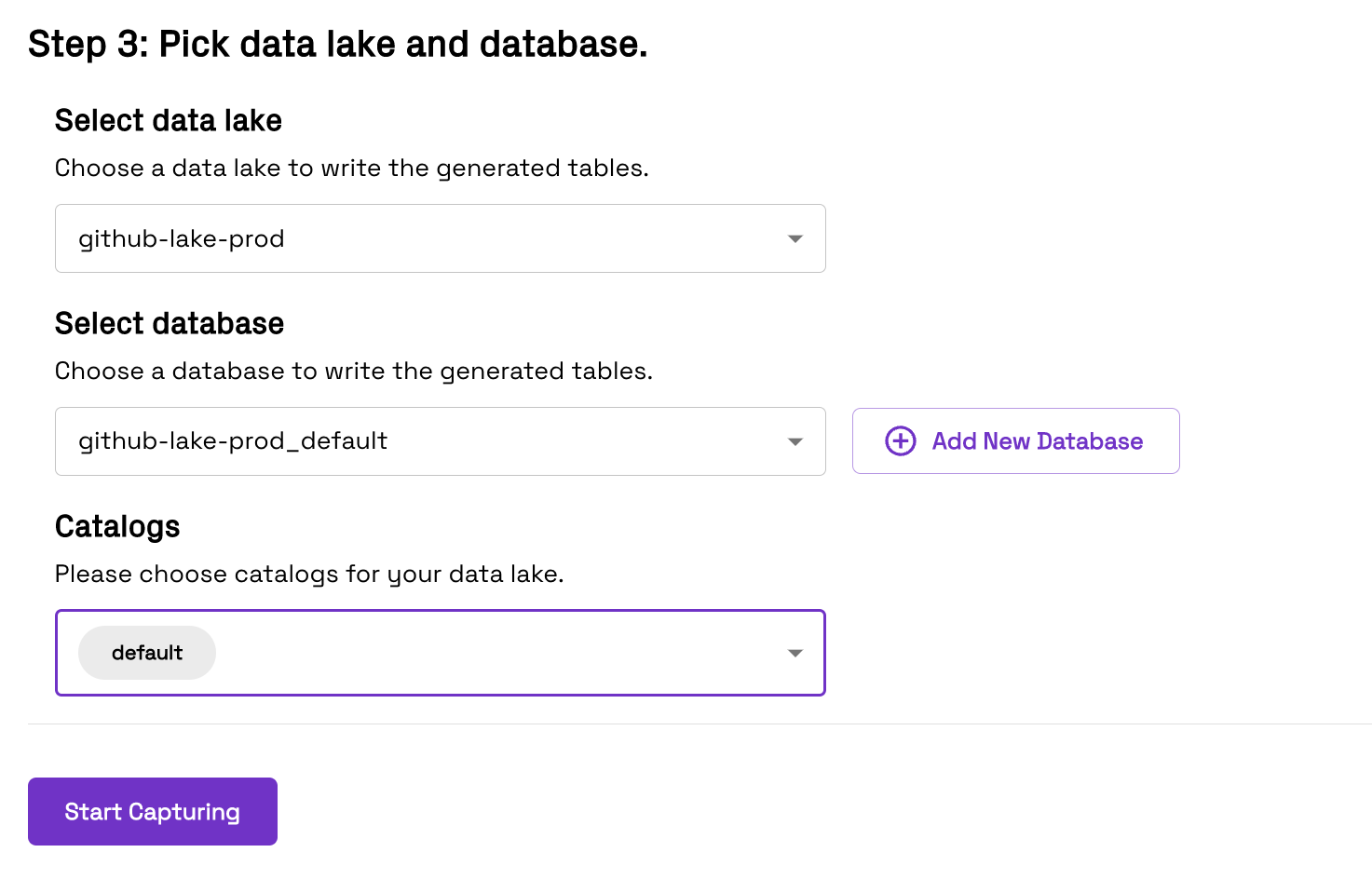Click the Select database heading
The height and width of the screenshot is (893, 1372).
[170, 324]
